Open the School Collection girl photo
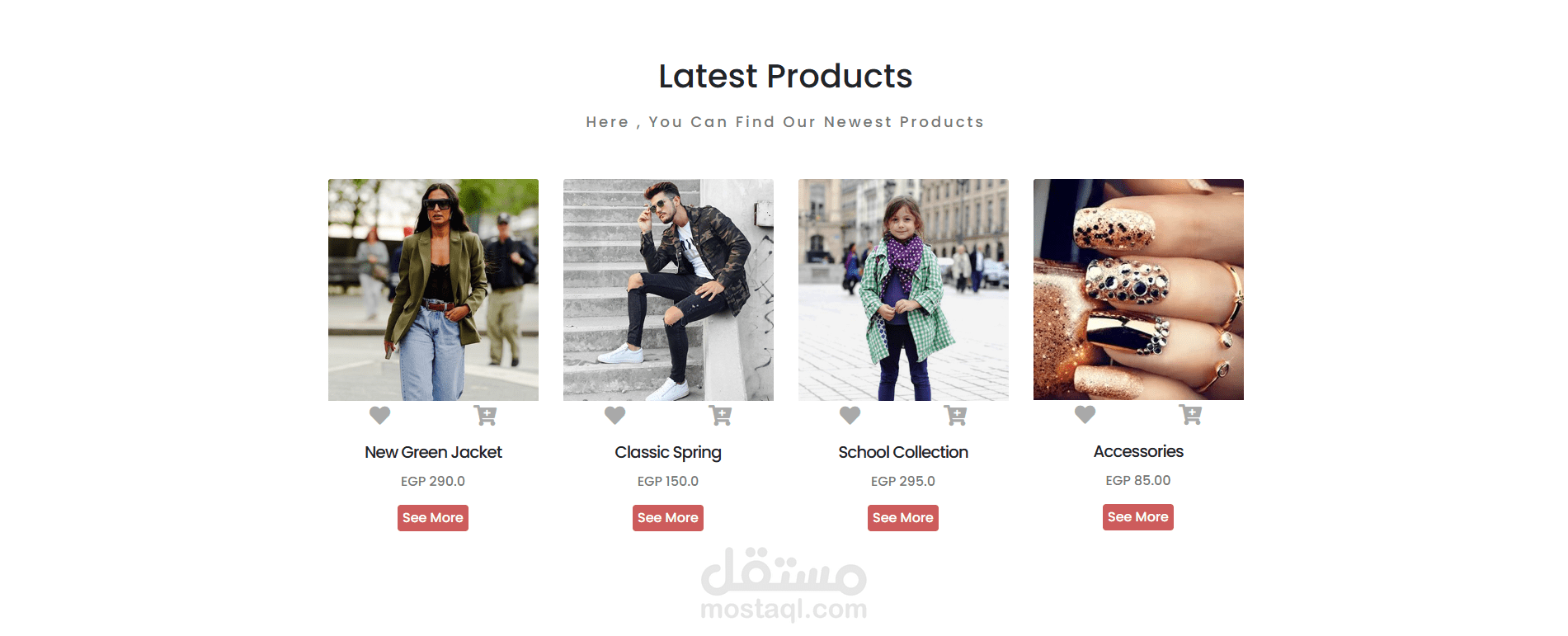Image resolution: width=1568 pixels, height=636 pixels. point(903,290)
